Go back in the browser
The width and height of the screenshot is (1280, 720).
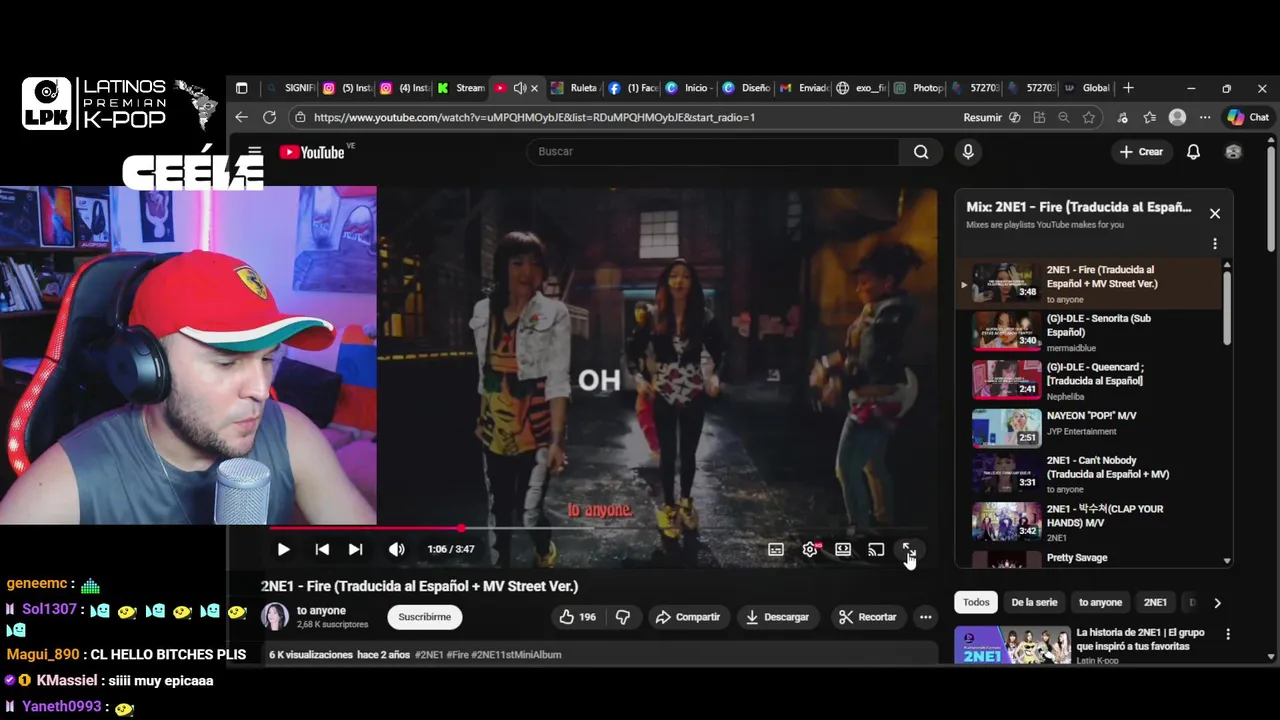241,117
